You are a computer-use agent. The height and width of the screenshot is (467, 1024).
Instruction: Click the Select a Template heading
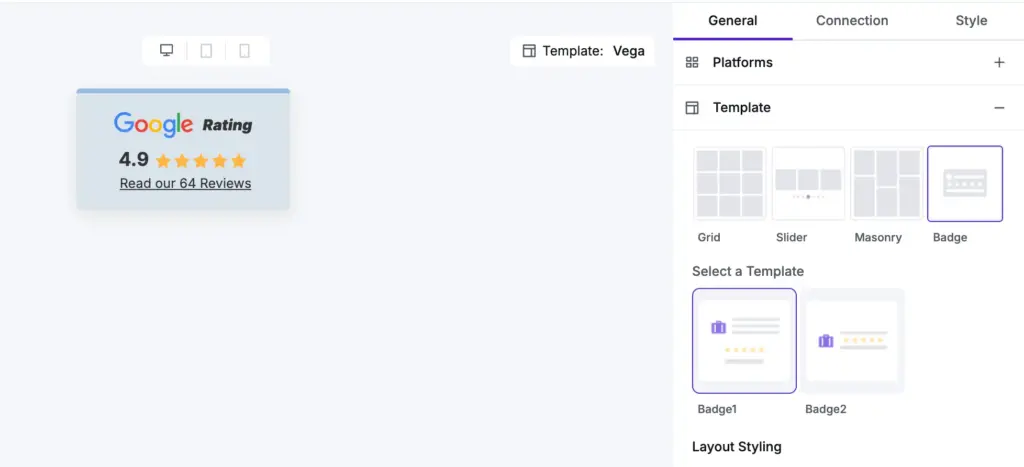click(x=748, y=271)
